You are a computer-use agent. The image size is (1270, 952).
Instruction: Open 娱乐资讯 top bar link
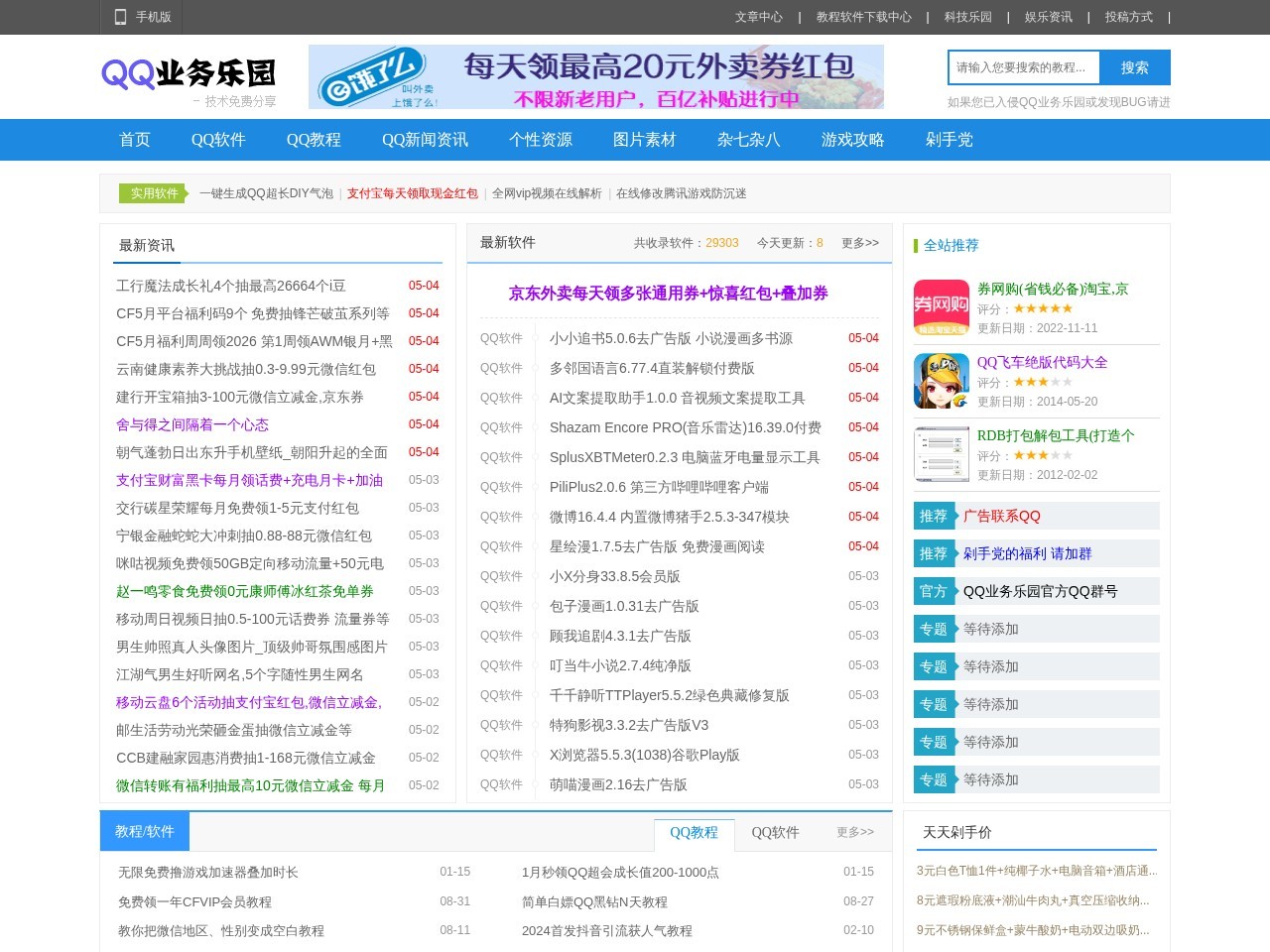pos(1049,17)
